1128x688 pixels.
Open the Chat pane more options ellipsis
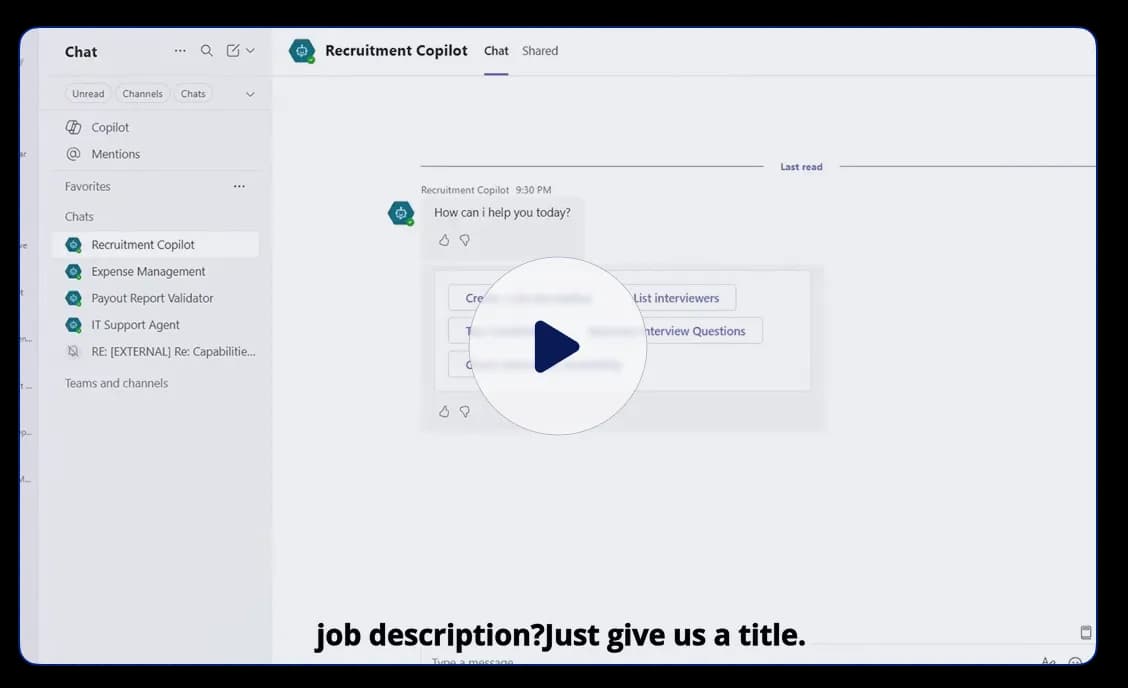(180, 50)
